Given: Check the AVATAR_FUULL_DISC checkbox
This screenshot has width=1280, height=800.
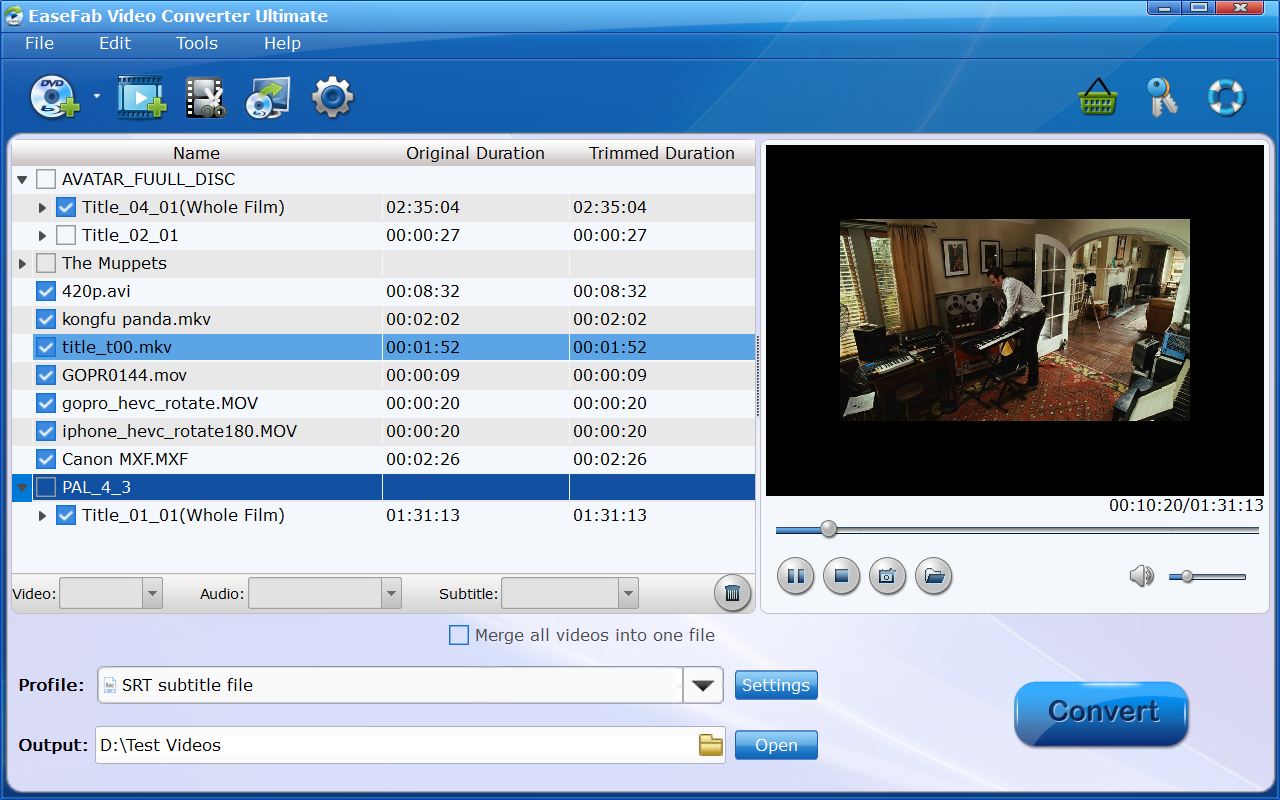Looking at the screenshot, I should tap(46, 179).
